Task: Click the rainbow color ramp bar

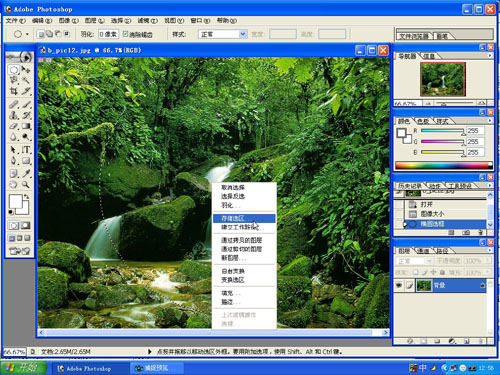Action: click(444, 165)
